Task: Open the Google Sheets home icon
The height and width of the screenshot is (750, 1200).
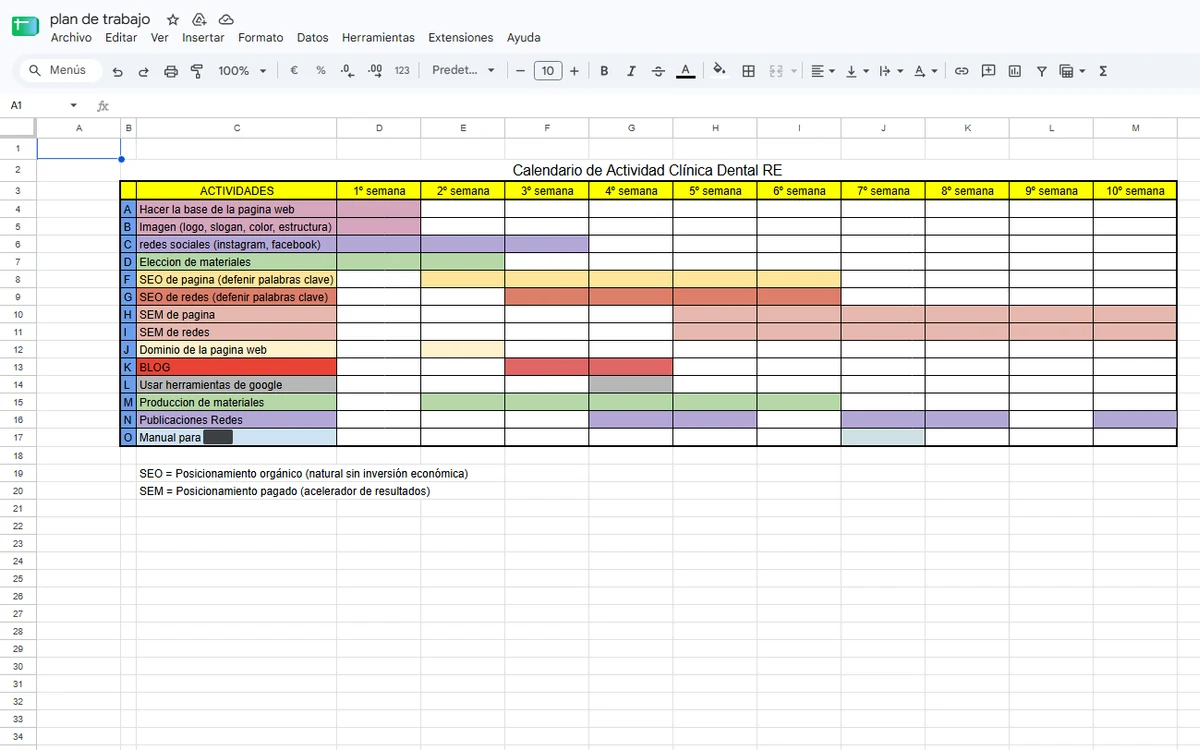Action: pos(25,27)
